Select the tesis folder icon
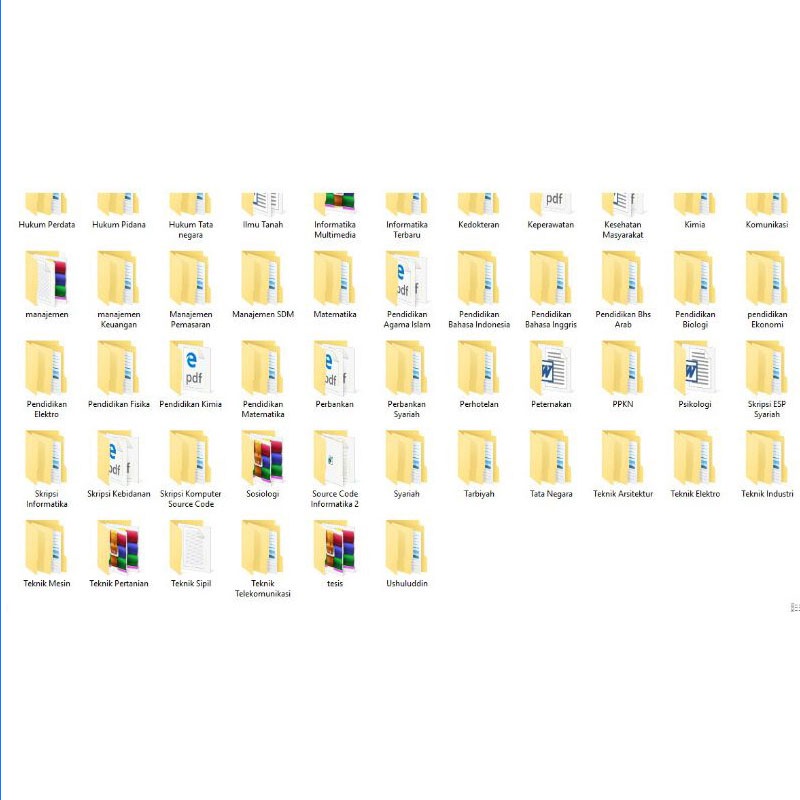 [335, 548]
